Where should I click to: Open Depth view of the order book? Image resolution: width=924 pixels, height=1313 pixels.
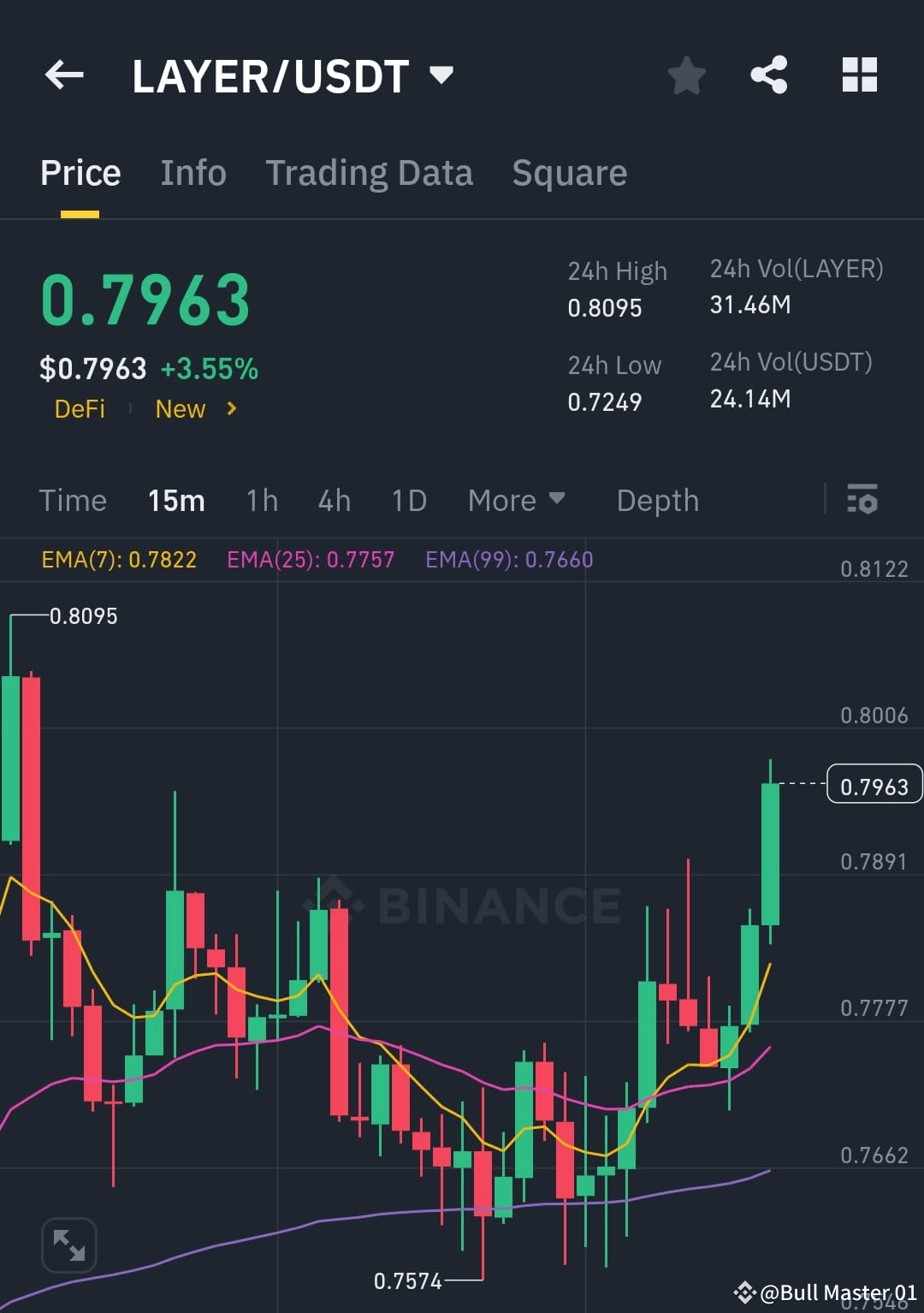pos(657,501)
